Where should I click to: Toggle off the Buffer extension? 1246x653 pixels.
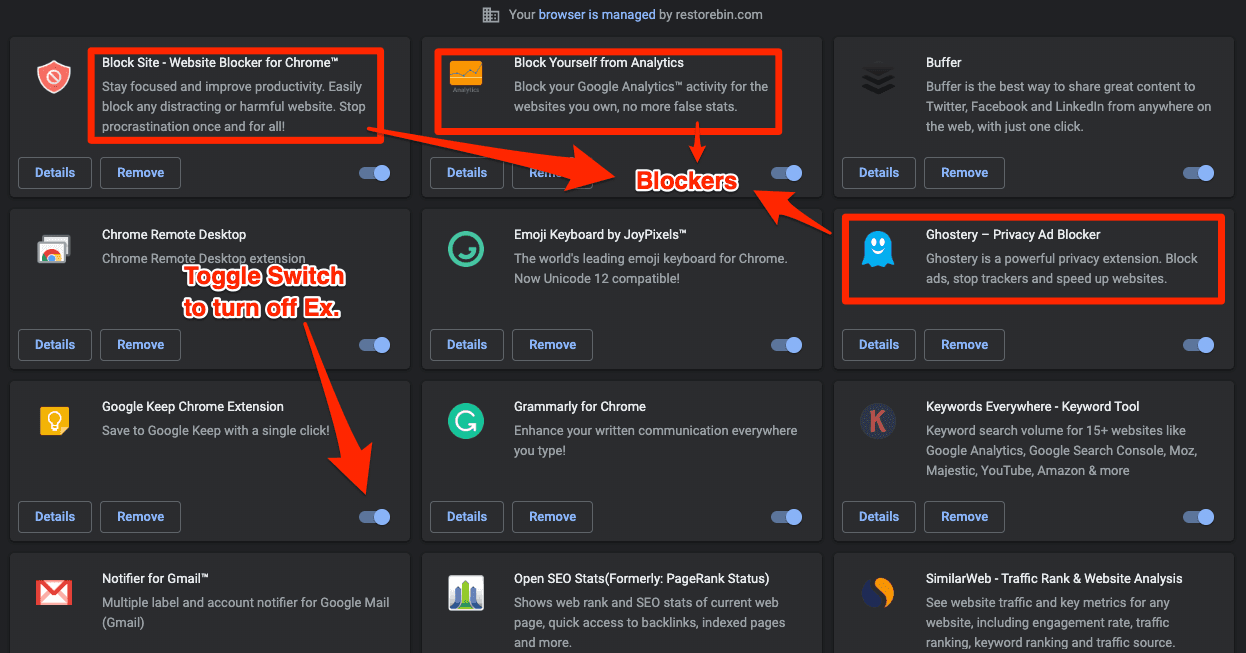click(x=1199, y=173)
